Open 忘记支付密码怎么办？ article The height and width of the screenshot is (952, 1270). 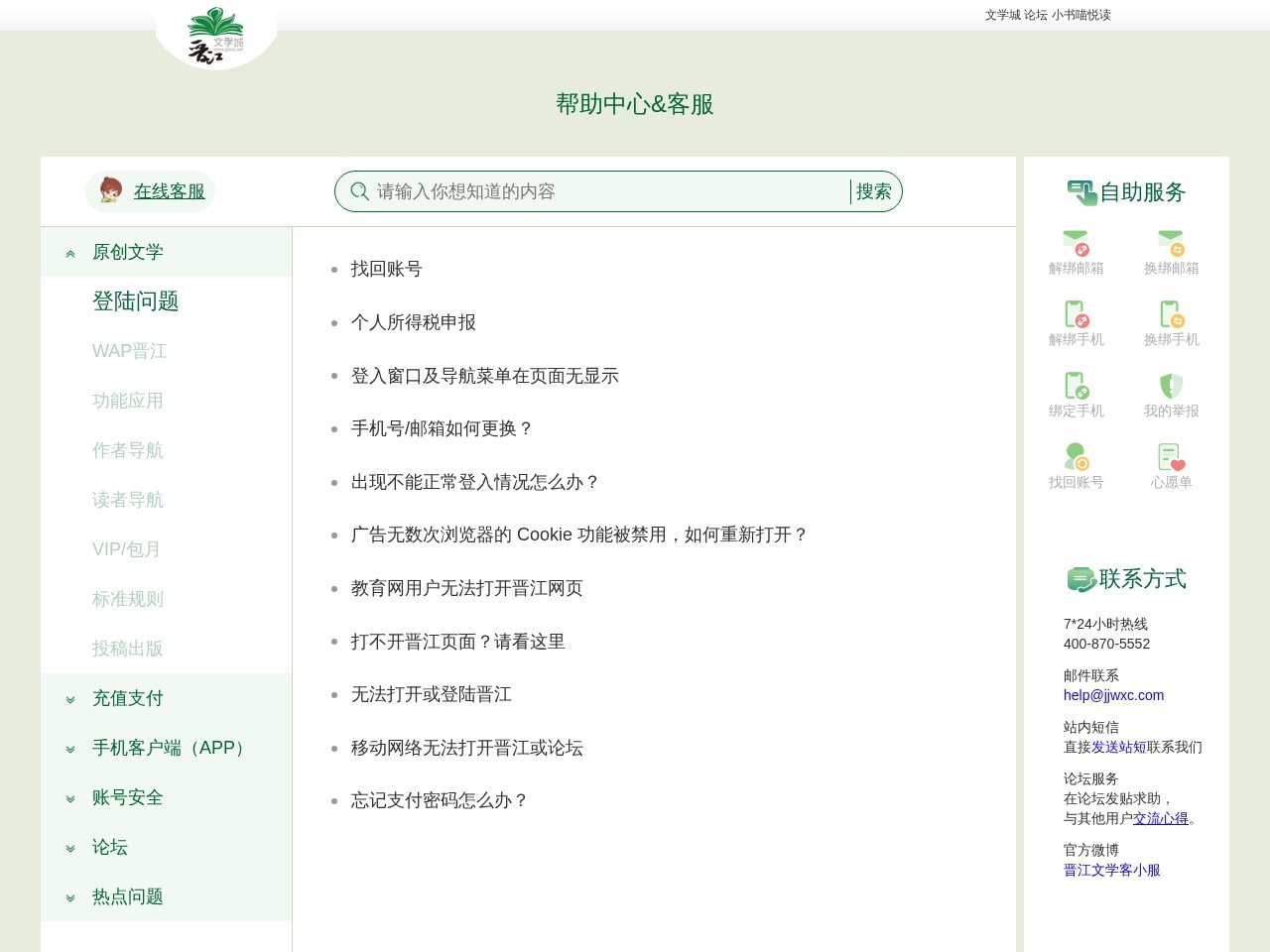pyautogui.click(x=441, y=800)
